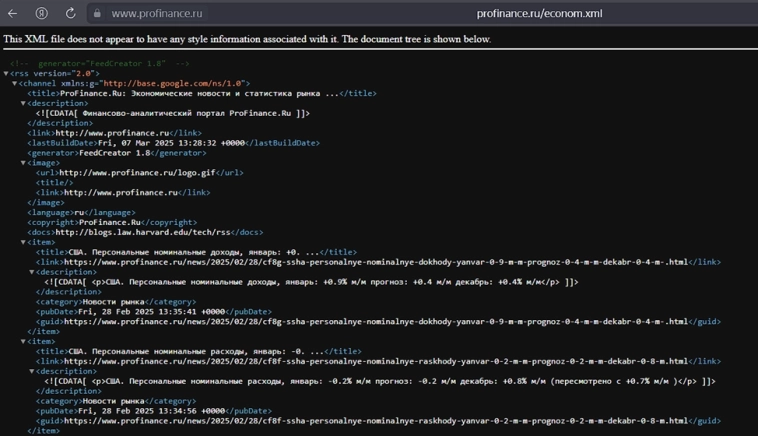Click the link inside the image node
The width and height of the screenshot is (758, 436).
[121, 192]
